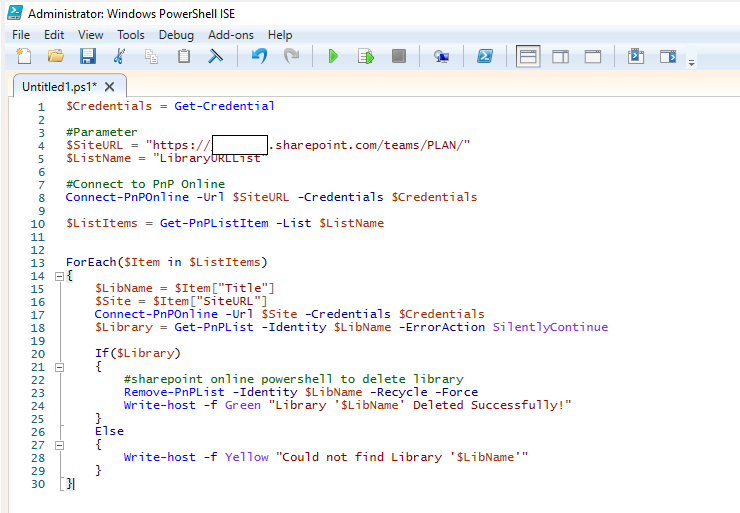This screenshot has width=740, height=513.
Task: Click Get-PnPList cmdlet on line 18
Action: (214, 327)
